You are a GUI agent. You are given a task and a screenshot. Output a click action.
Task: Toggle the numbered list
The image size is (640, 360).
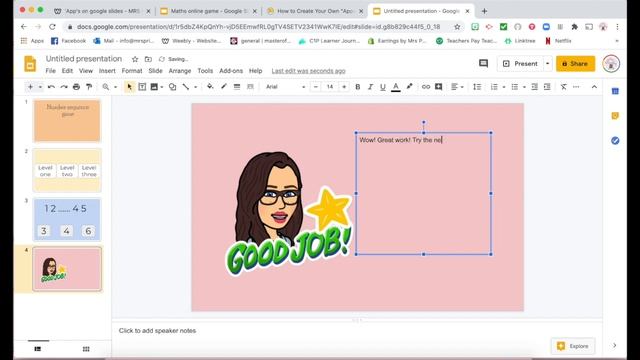tap(494, 87)
